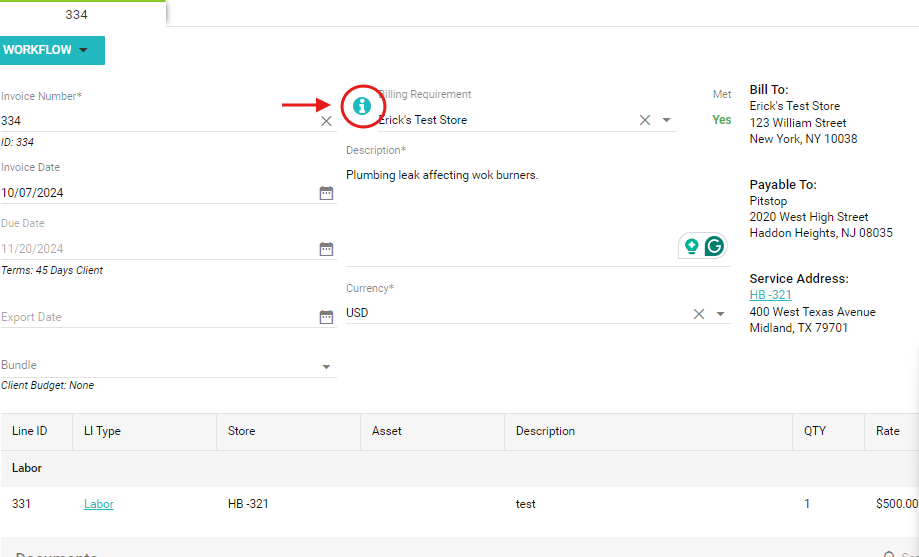This screenshot has height=557, width=919.
Task: Open the WORKFLOW dropdown button
Action: [x=52, y=50]
